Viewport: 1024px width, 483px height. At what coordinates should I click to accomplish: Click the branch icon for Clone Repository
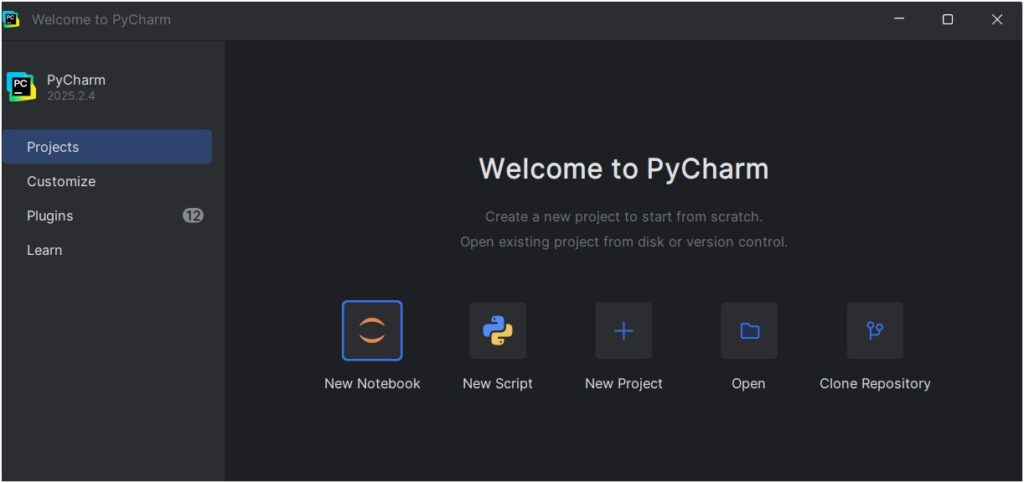click(875, 331)
